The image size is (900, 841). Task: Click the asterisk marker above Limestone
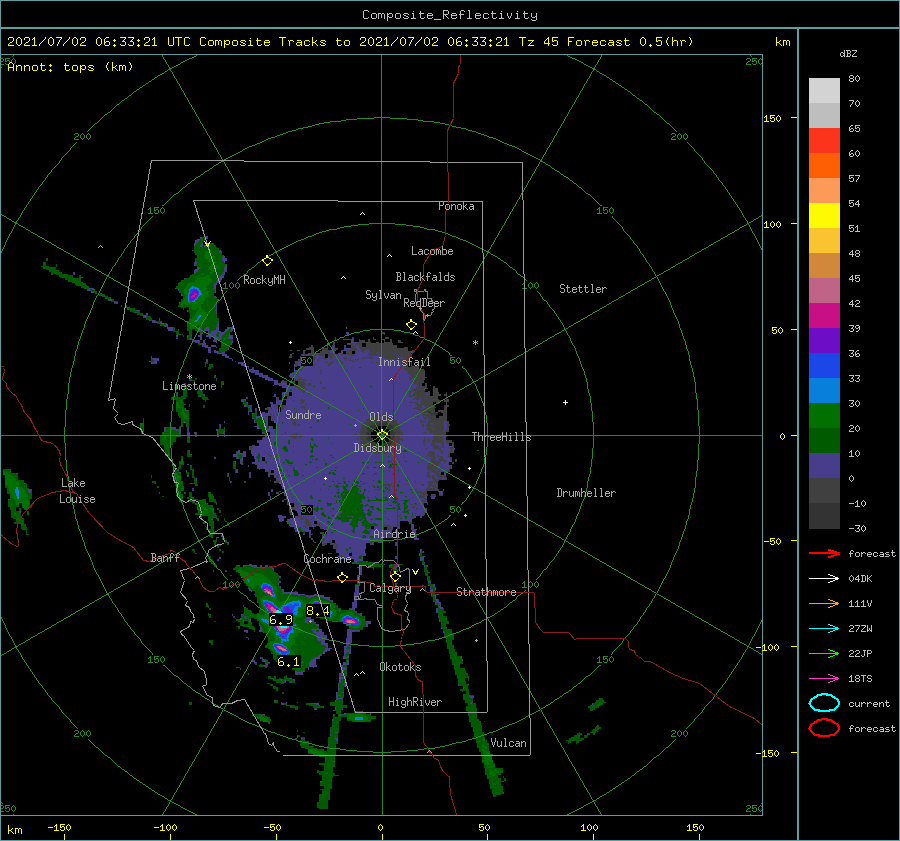[189, 378]
